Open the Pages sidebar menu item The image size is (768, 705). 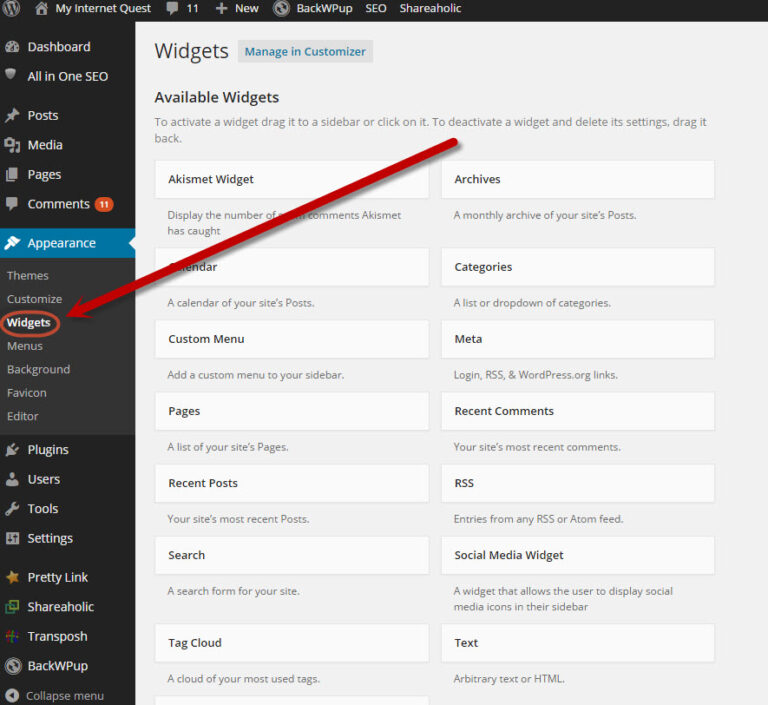coord(44,175)
